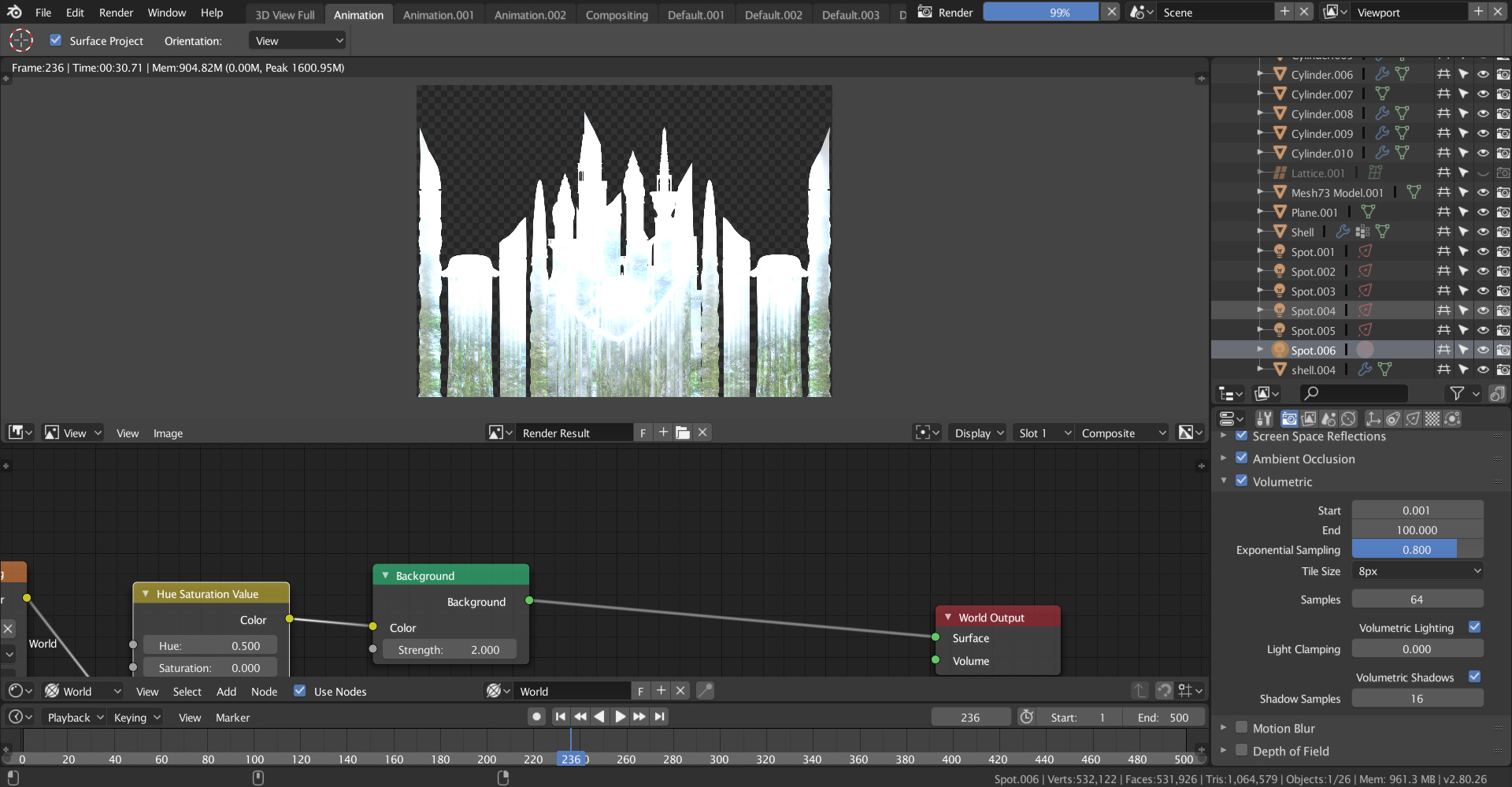
Task: Play the animation forward
Action: pos(620,717)
